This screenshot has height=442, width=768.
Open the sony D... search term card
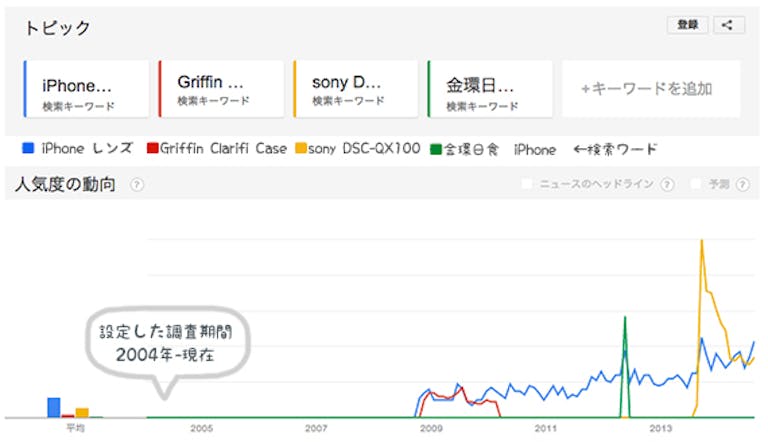coord(356,90)
